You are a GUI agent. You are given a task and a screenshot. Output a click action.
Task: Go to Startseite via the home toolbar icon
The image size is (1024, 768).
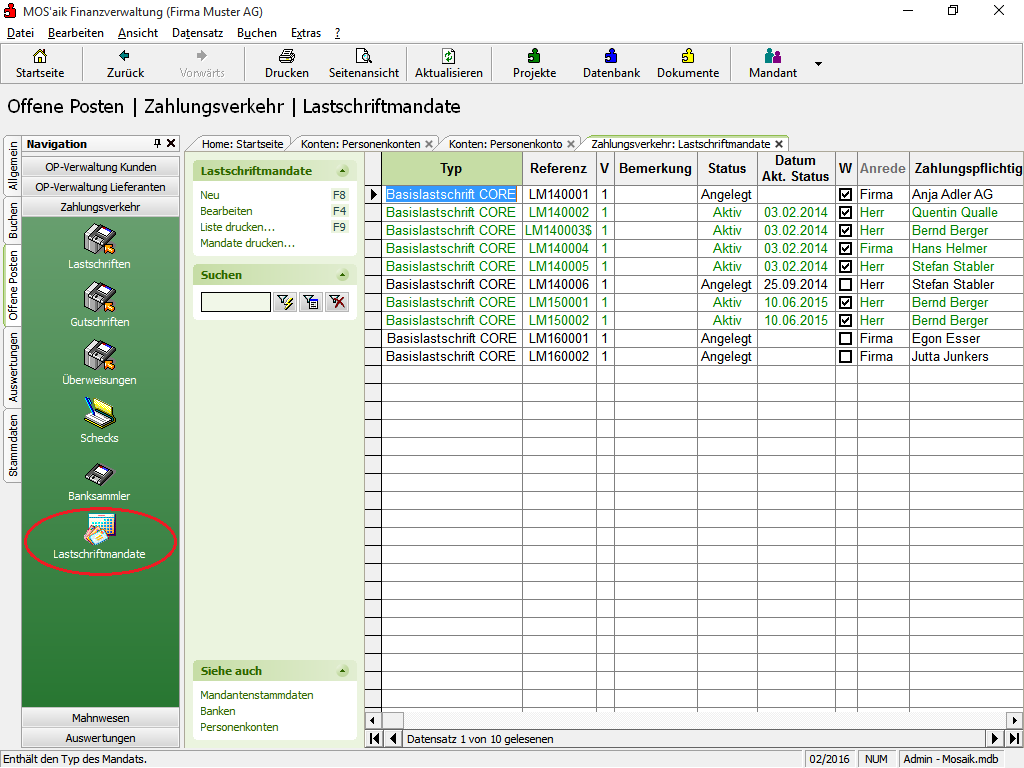coord(40,56)
